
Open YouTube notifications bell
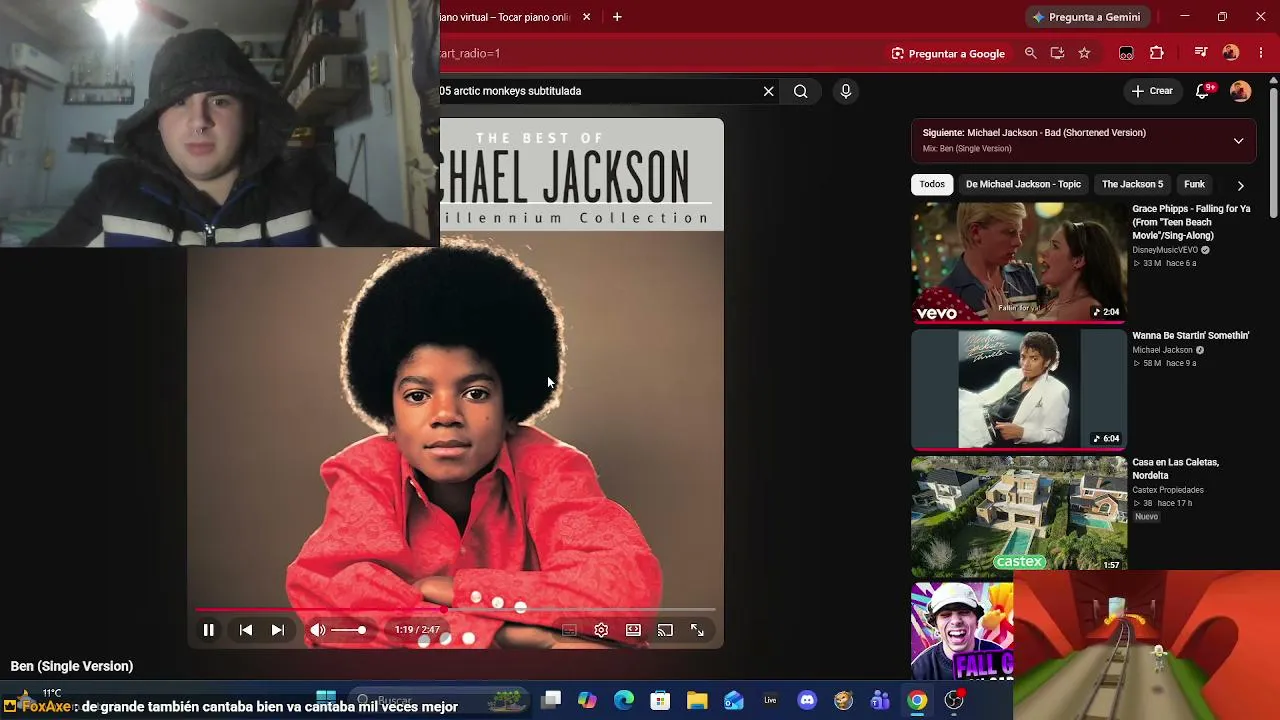(1204, 91)
